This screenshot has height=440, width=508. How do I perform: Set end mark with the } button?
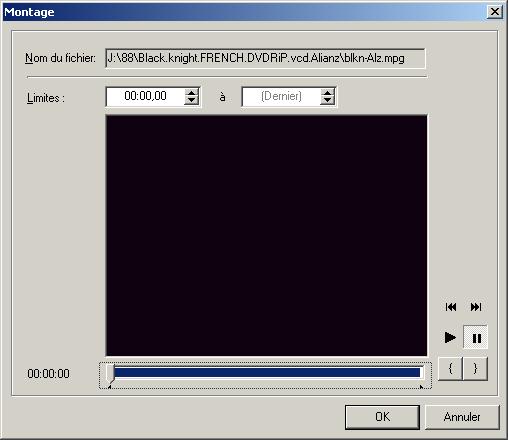(475, 368)
